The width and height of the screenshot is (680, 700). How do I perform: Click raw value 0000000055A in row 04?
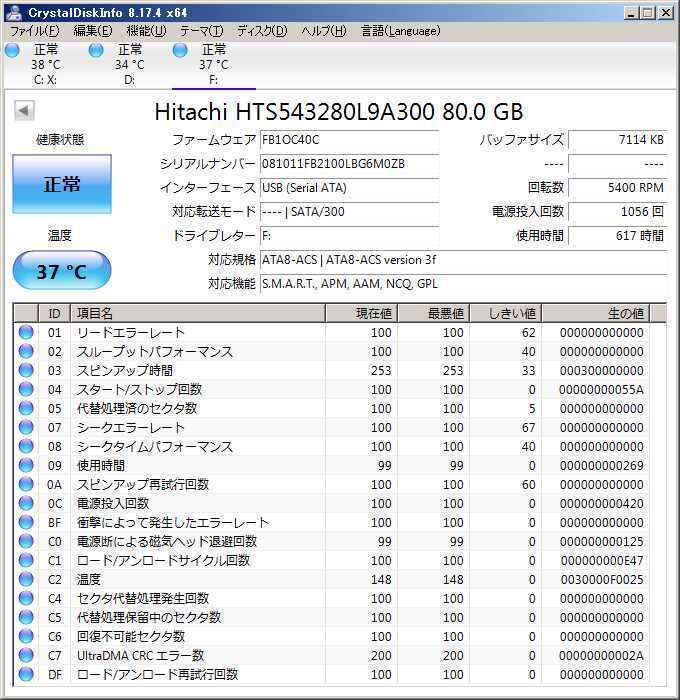click(x=601, y=390)
